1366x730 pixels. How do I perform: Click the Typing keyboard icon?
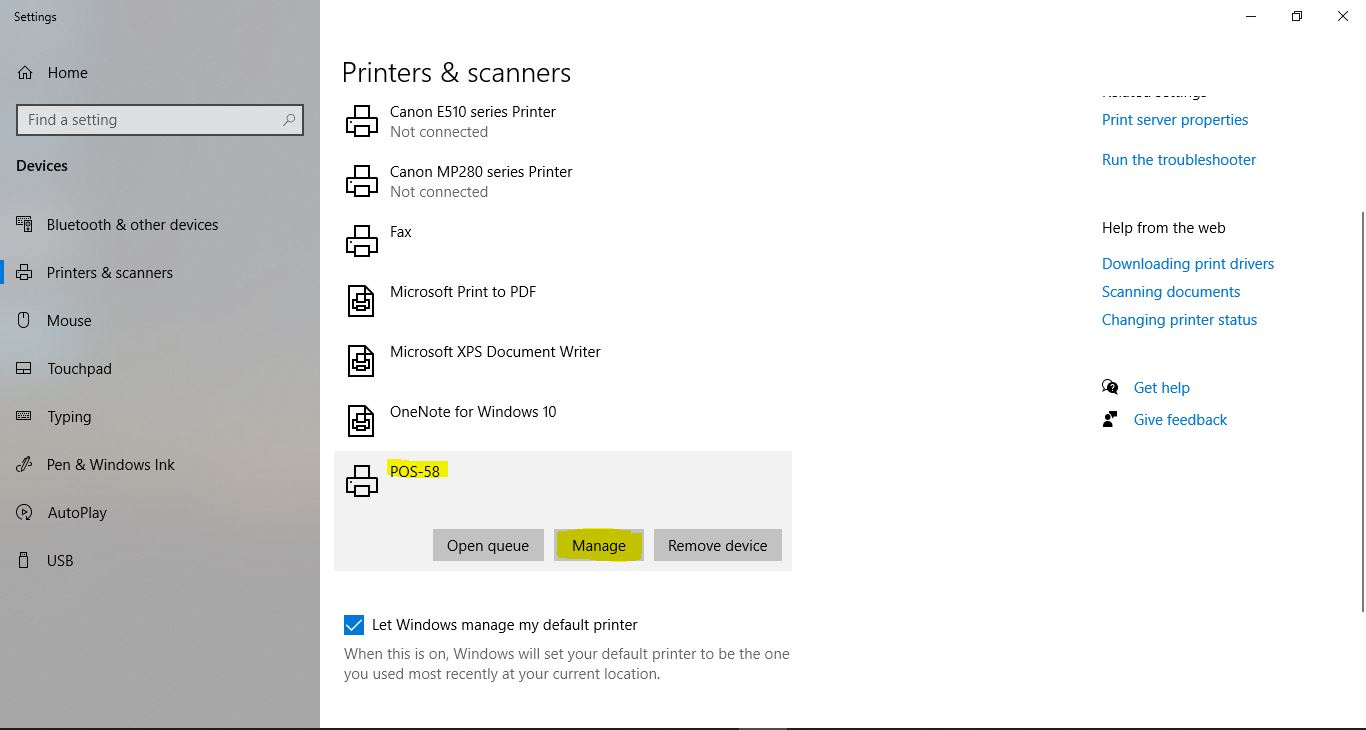tap(25, 416)
